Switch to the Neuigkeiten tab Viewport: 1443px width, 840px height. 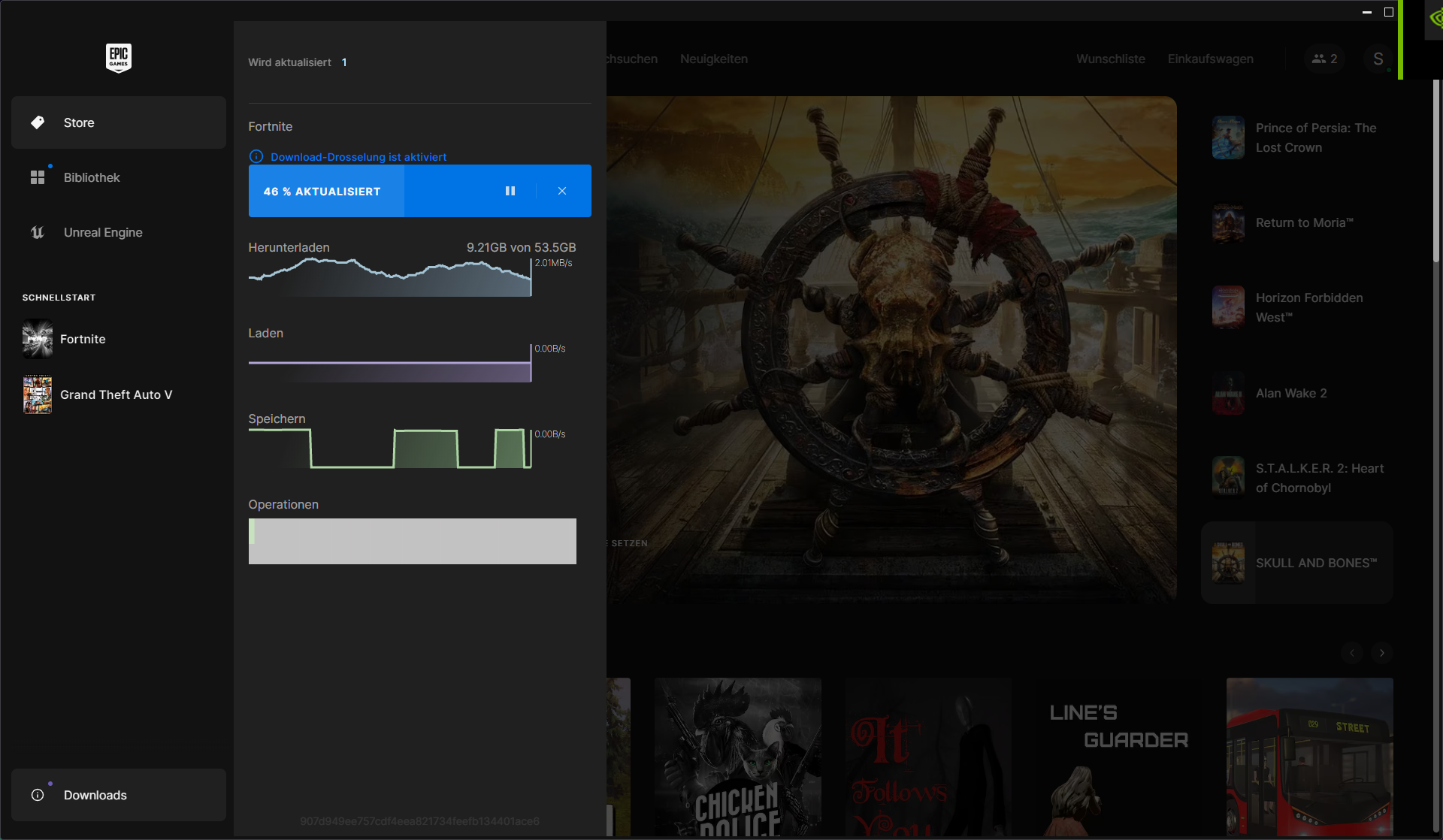pos(713,59)
